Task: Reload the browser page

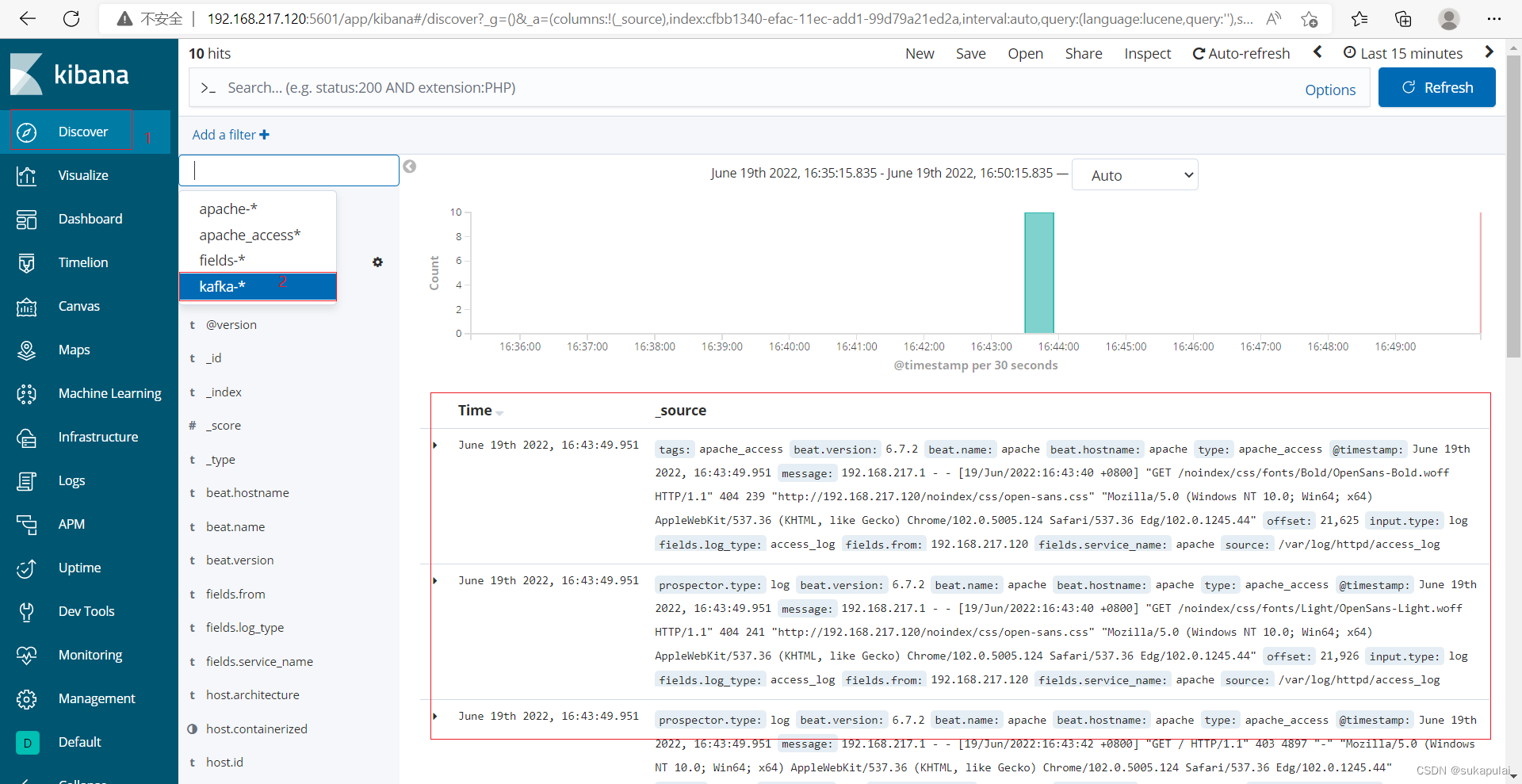Action: (71, 19)
